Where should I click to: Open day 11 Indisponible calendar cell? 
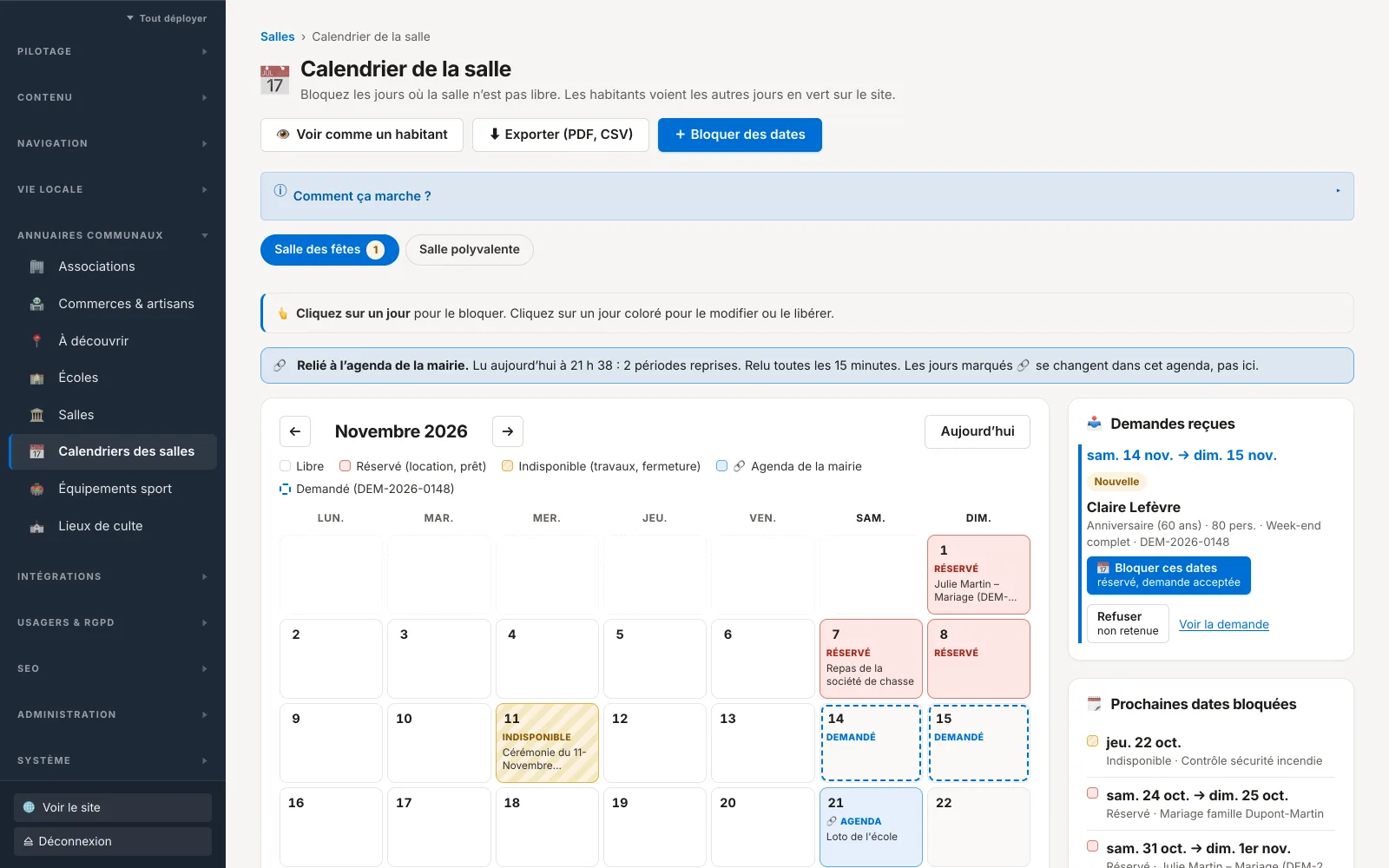pyautogui.click(x=547, y=743)
